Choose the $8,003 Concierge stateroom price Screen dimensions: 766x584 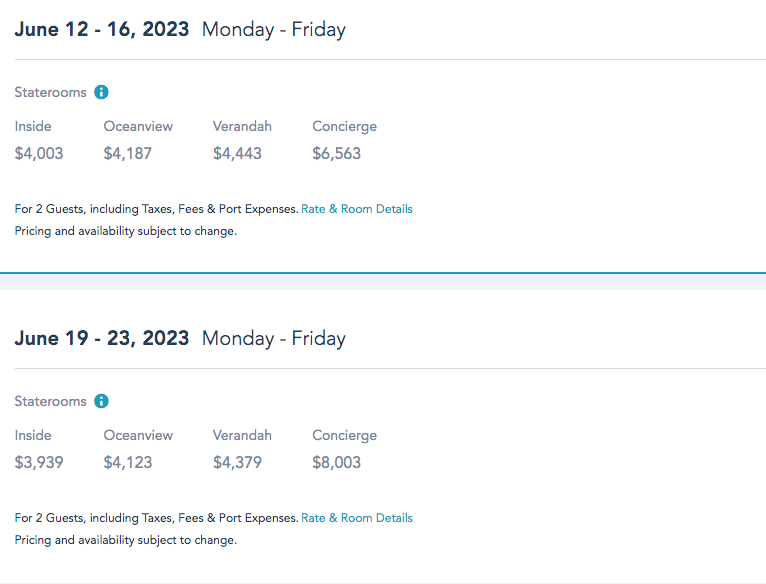click(336, 462)
